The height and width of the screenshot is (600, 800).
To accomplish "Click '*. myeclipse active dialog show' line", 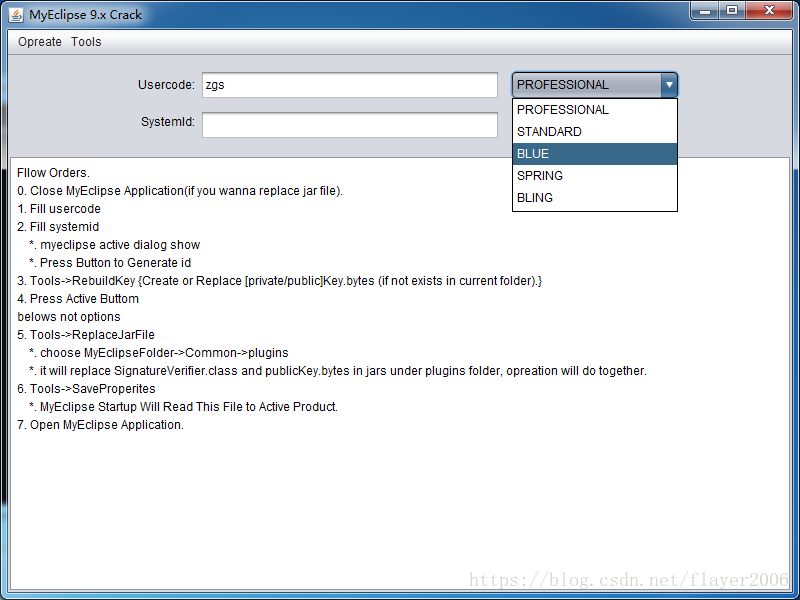I will point(114,245).
